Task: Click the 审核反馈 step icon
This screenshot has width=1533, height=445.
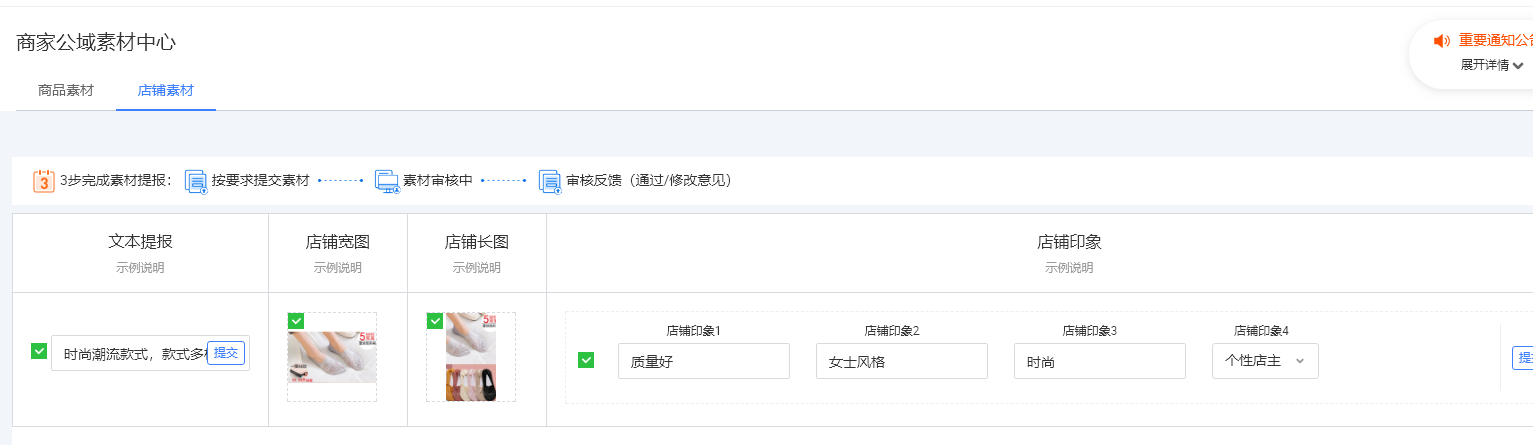Action: point(549,181)
